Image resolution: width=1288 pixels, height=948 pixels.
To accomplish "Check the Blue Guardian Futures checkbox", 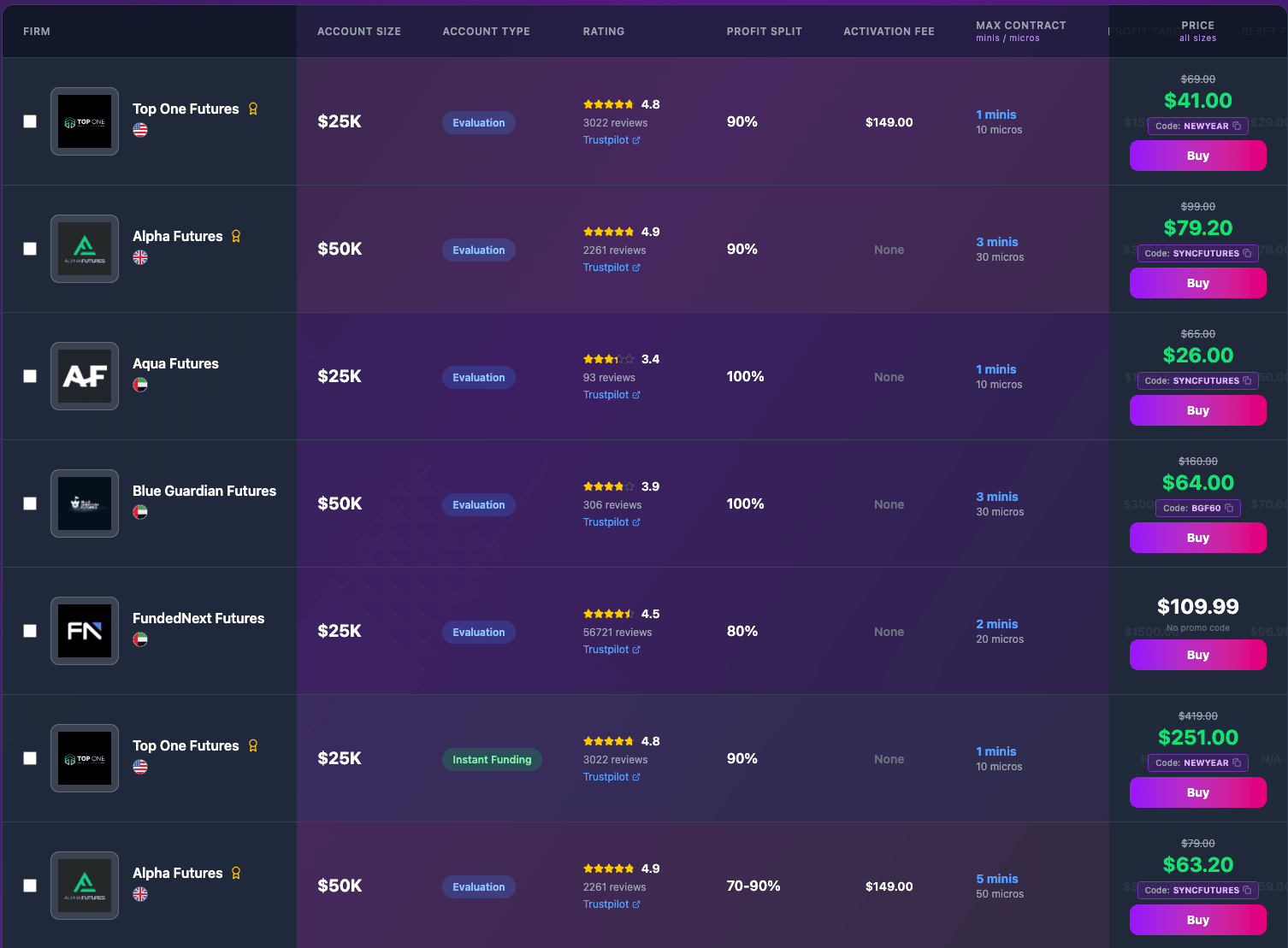I will tap(30, 503).
